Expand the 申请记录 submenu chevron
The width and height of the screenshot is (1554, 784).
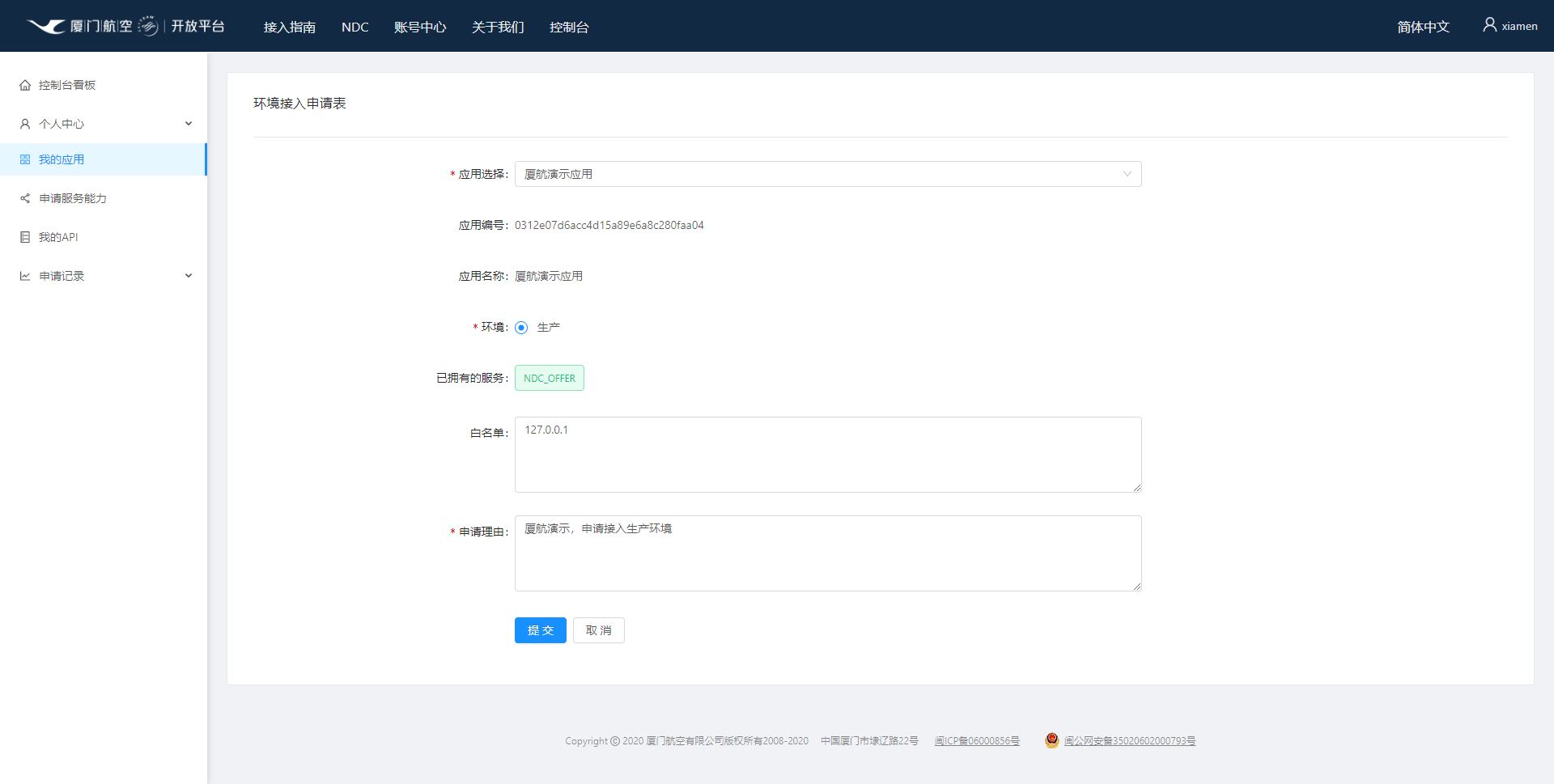tap(189, 276)
